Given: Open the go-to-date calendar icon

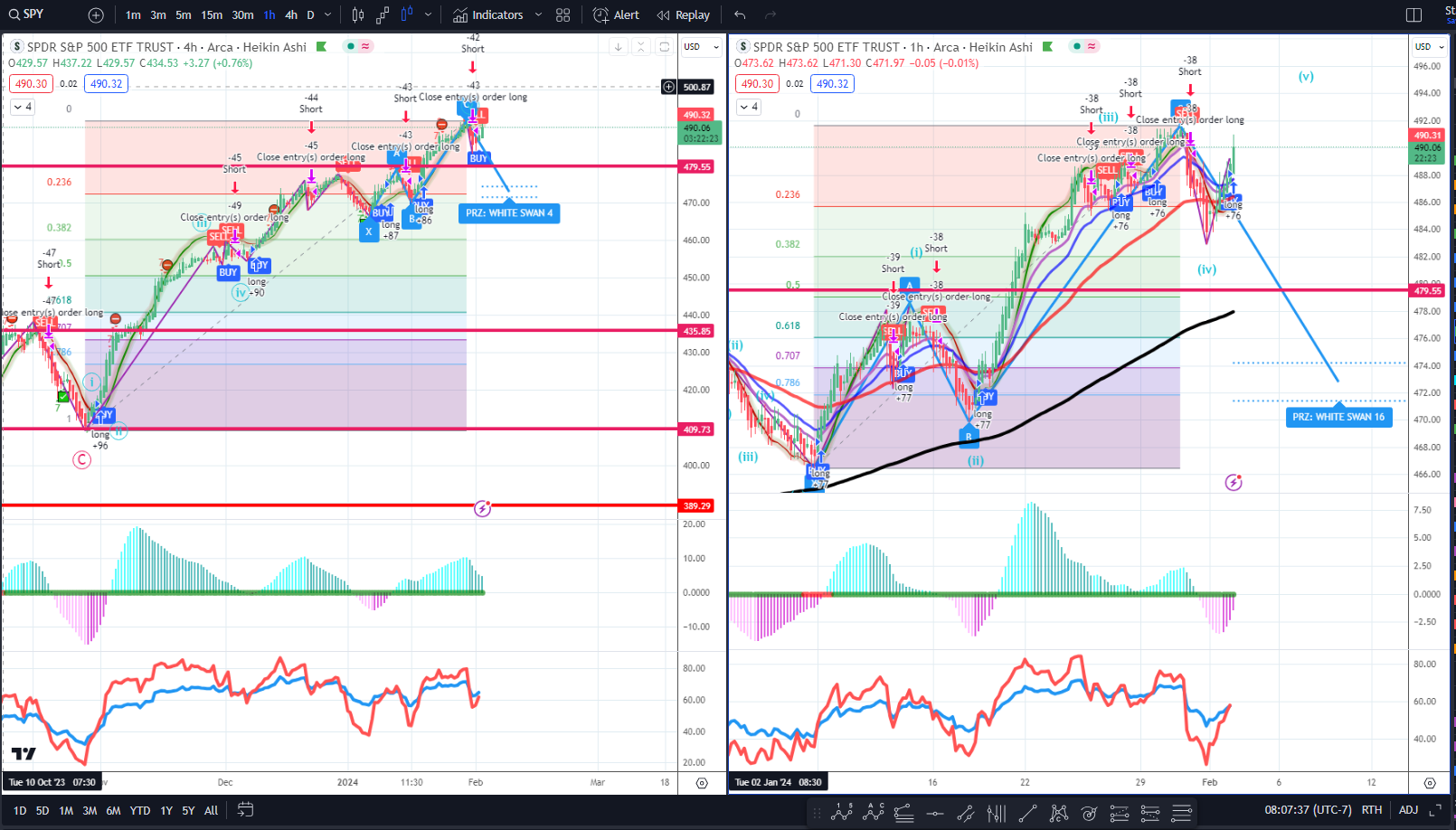Looking at the screenshot, I should pyautogui.click(x=245, y=810).
